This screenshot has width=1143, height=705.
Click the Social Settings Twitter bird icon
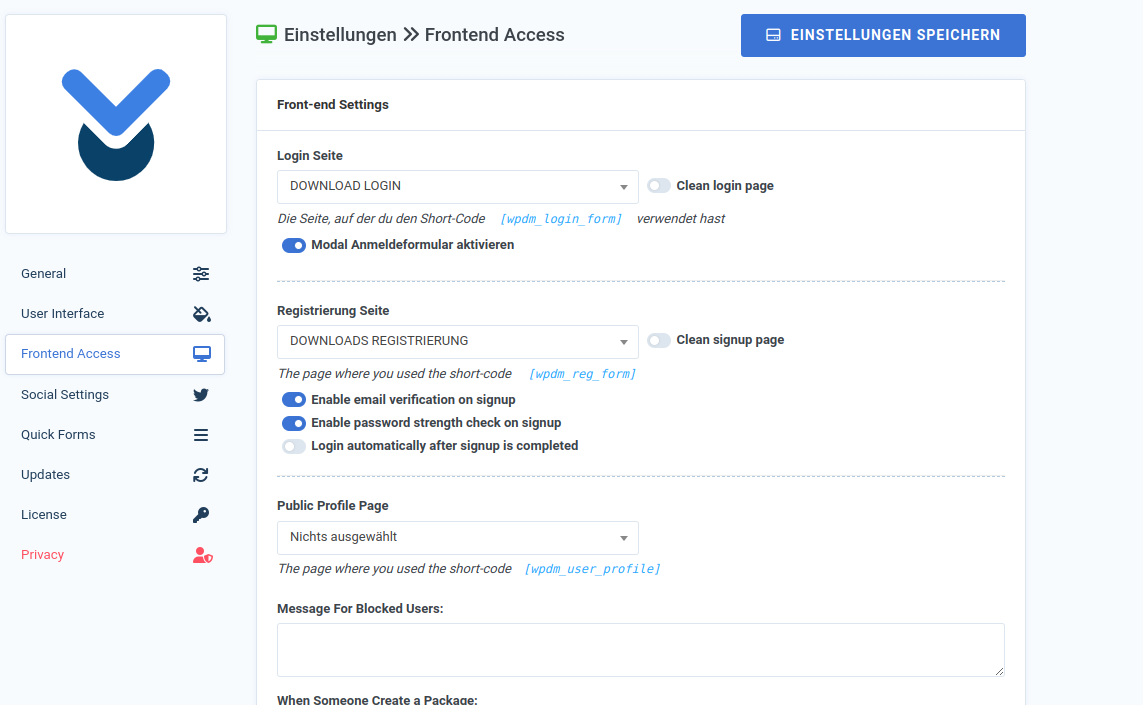(x=201, y=395)
